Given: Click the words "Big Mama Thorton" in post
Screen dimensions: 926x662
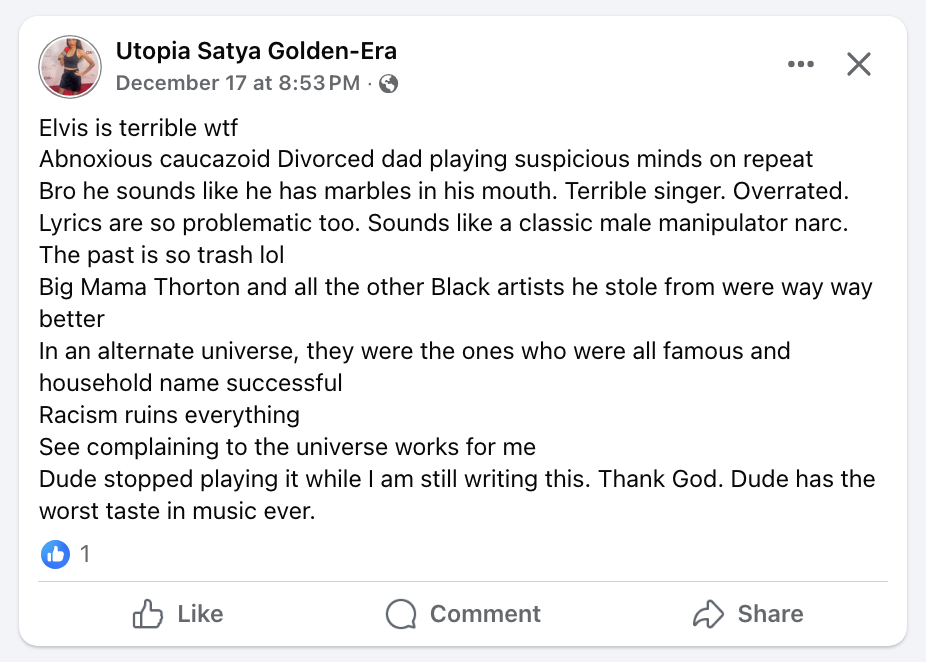Looking at the screenshot, I should pos(127,287).
